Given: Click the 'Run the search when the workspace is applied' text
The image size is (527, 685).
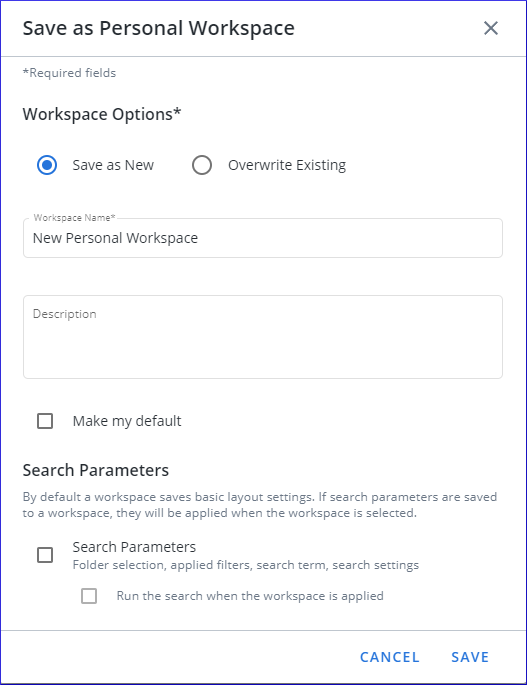Looking at the screenshot, I should [x=250, y=596].
